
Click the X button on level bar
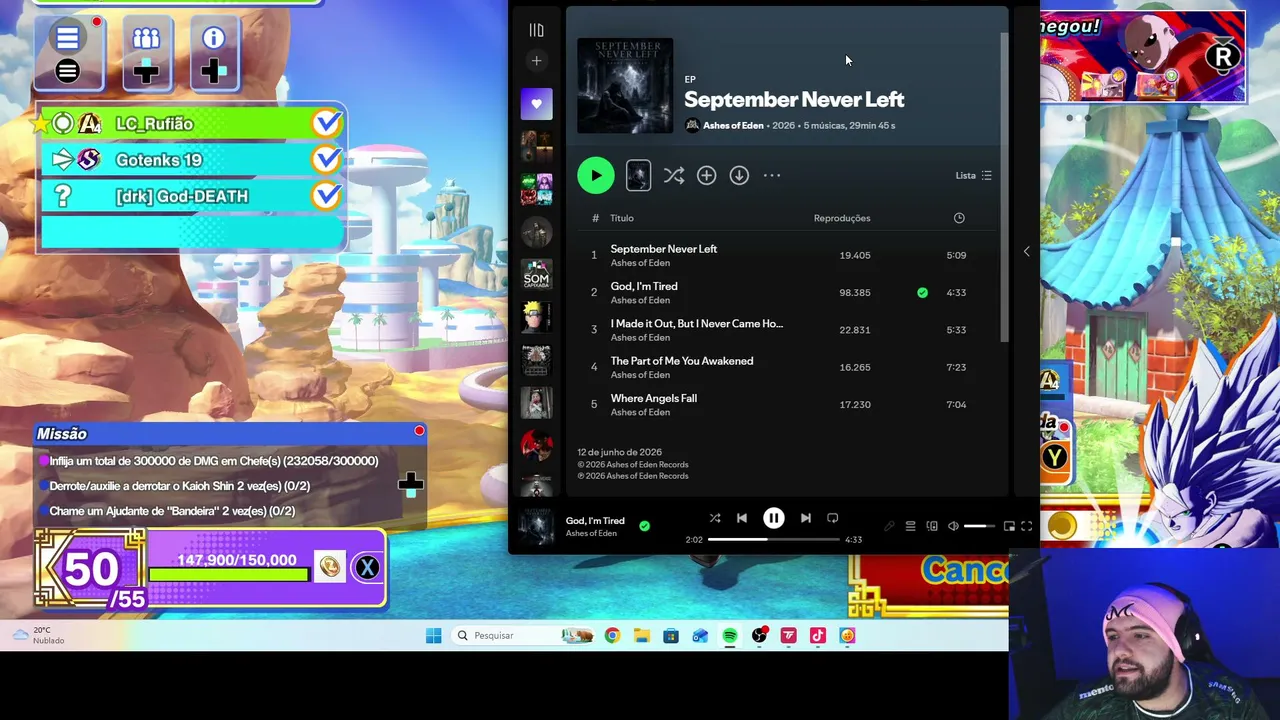pos(367,568)
